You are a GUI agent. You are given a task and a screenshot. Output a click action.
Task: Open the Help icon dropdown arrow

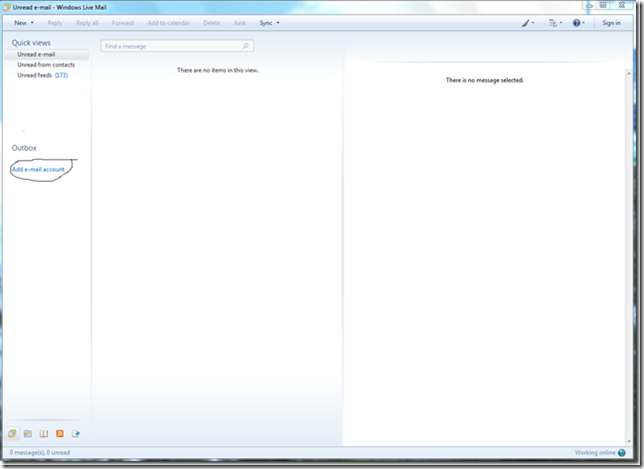click(583, 23)
